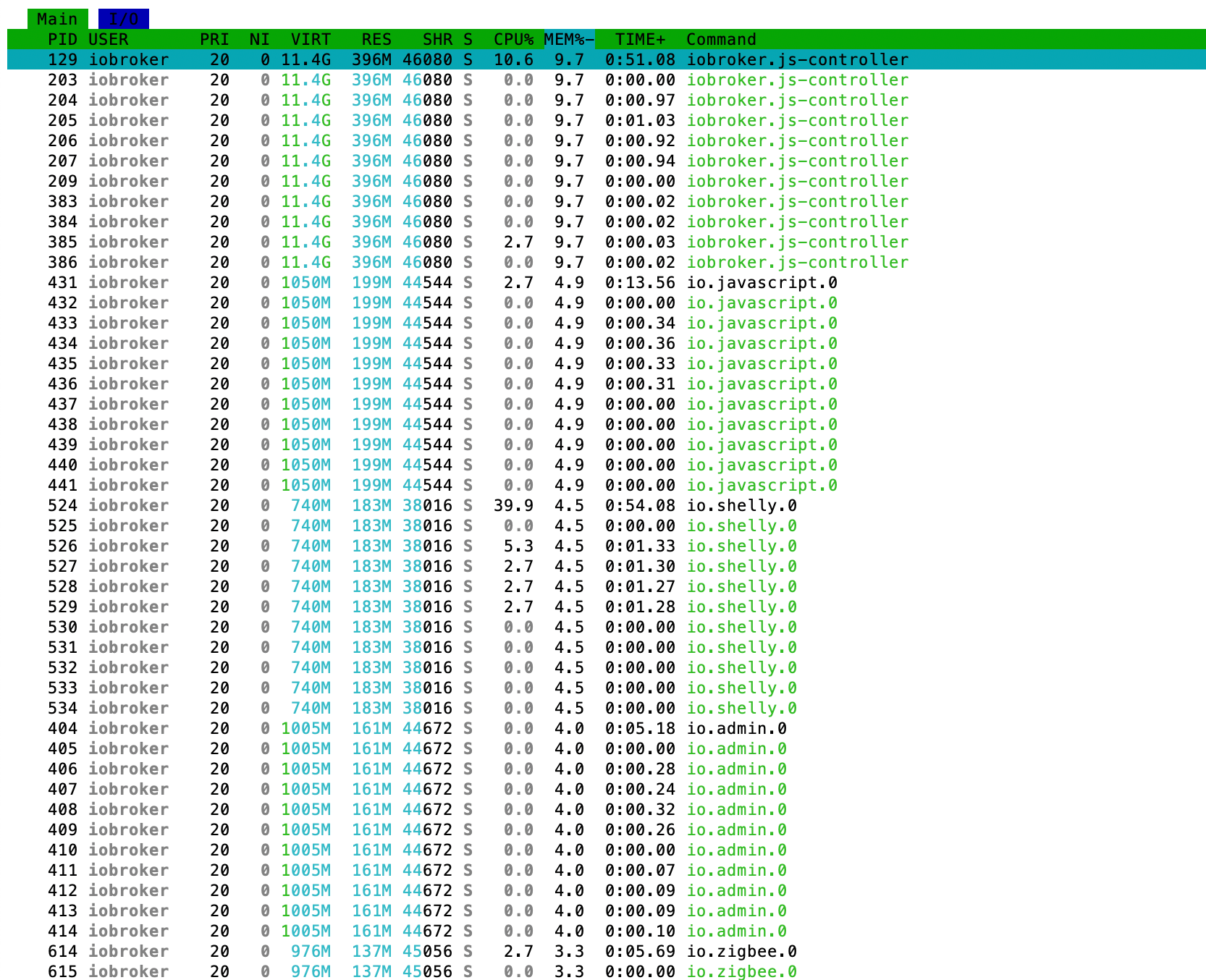Select process row PID 441
The image size is (1206, 980).
(x=607, y=485)
